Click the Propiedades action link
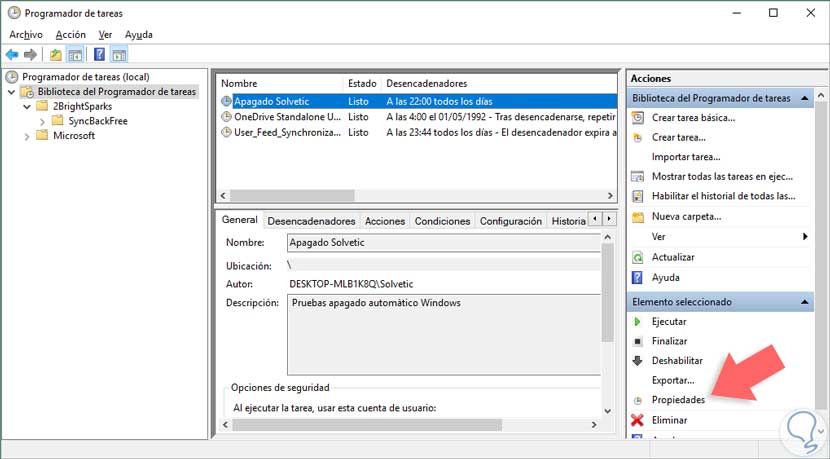The image size is (830, 459). [x=679, y=400]
